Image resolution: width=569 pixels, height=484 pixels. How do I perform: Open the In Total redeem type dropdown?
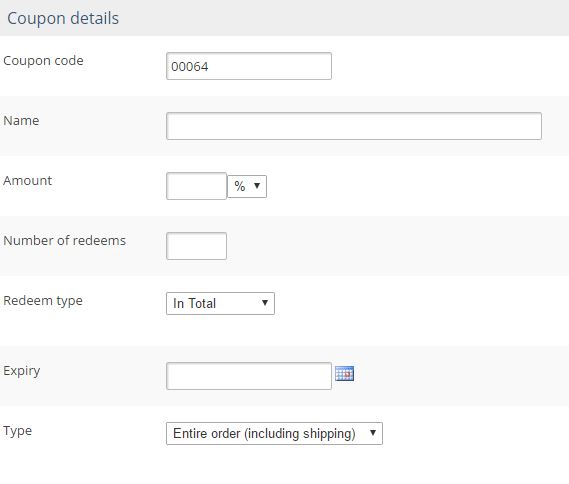tap(220, 303)
